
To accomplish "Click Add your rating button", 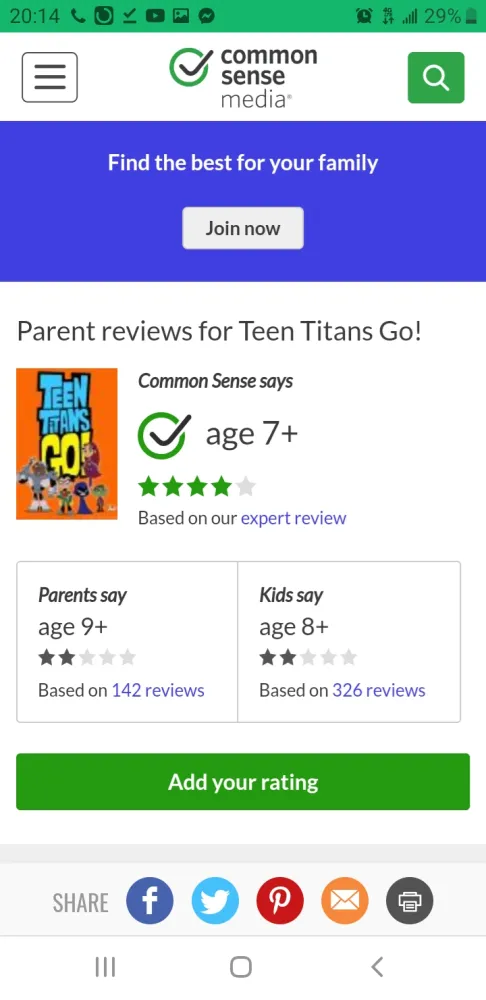I will click(243, 782).
